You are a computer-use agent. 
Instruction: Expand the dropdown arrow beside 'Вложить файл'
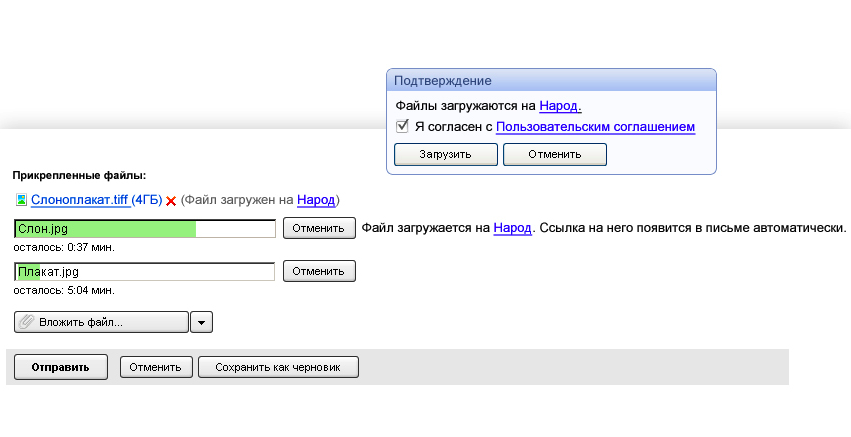201,322
